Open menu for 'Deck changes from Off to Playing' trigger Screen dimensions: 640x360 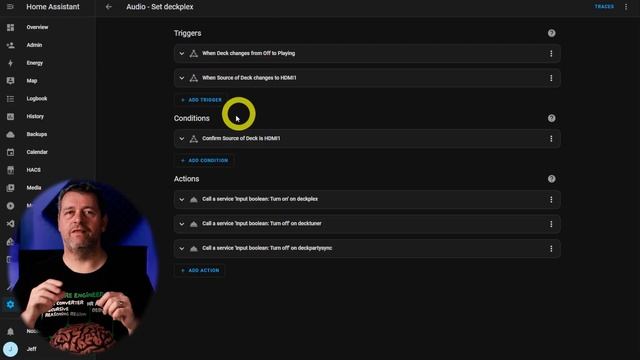pyautogui.click(x=551, y=53)
